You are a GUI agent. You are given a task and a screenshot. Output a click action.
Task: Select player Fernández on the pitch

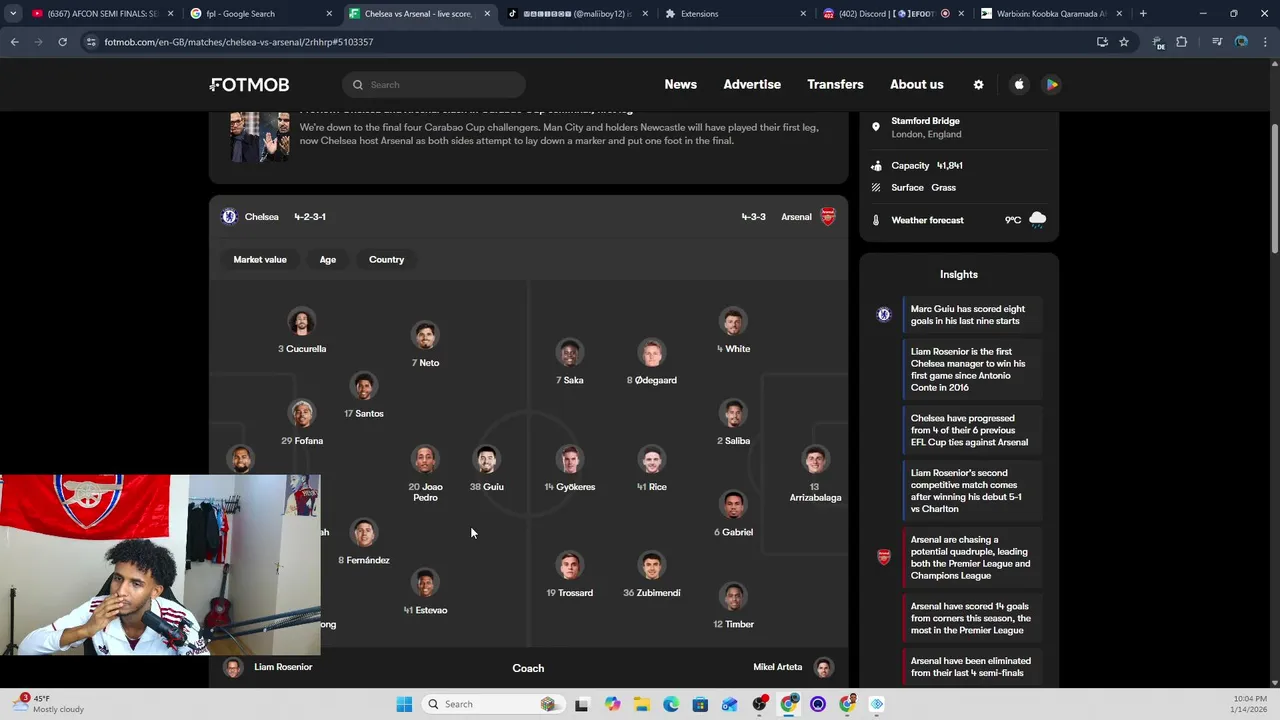[x=364, y=543]
